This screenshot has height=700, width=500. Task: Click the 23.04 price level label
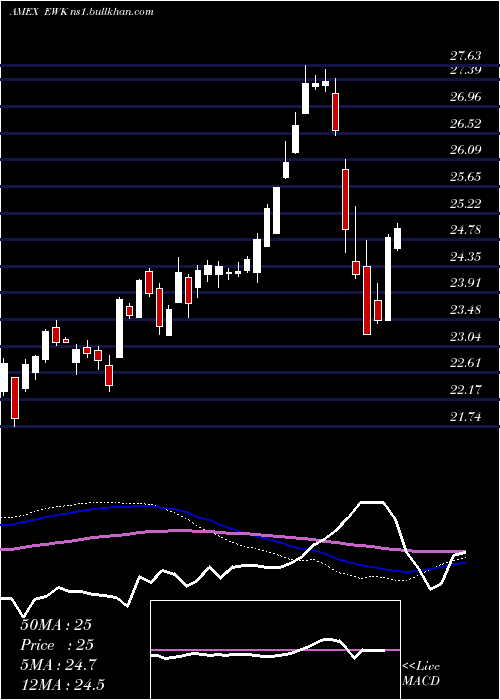(x=465, y=336)
